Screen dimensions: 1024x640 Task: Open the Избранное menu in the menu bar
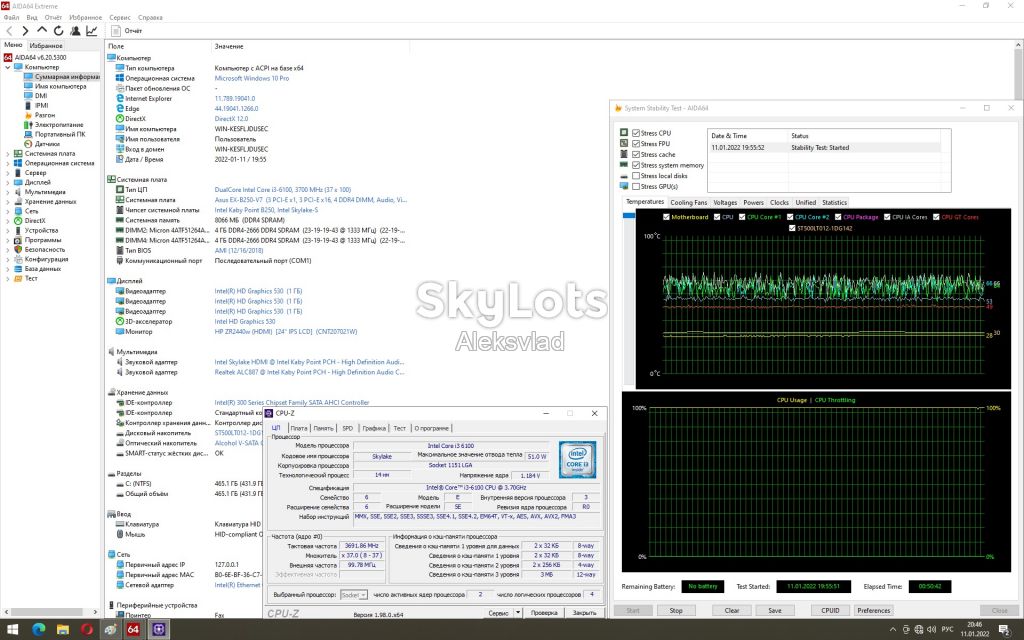86,18
